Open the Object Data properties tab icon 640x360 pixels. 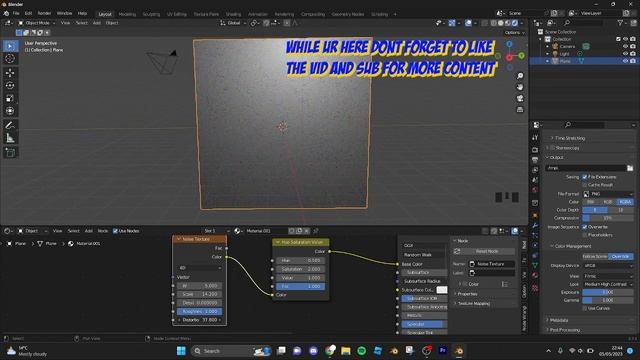coord(535,266)
